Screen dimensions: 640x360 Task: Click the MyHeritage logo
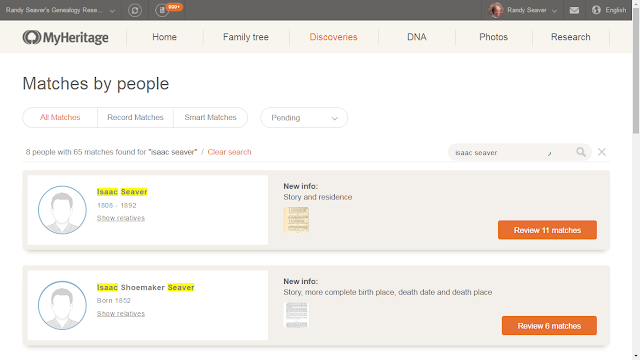(66, 37)
